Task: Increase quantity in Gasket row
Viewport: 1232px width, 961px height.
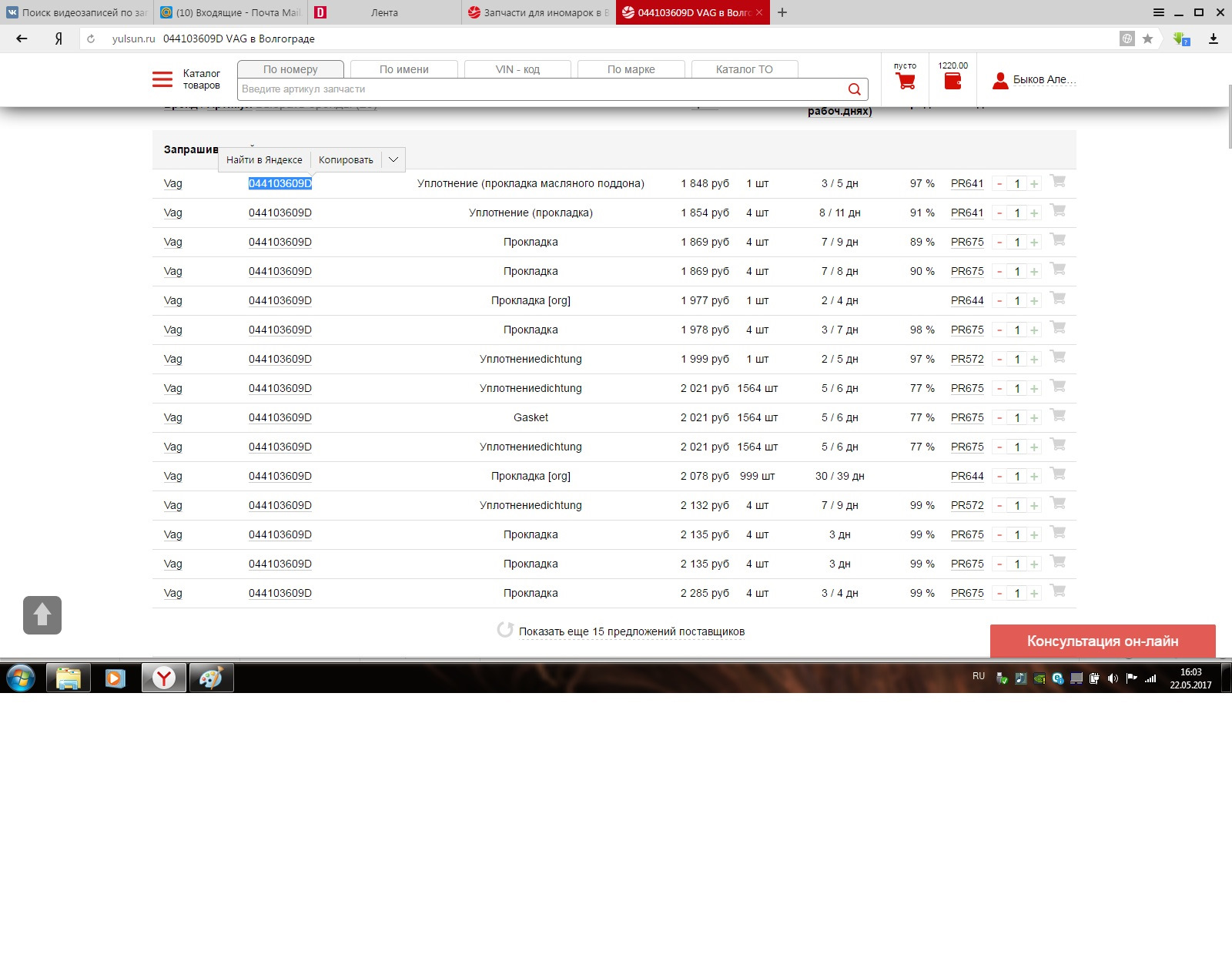Action: 1034,417
